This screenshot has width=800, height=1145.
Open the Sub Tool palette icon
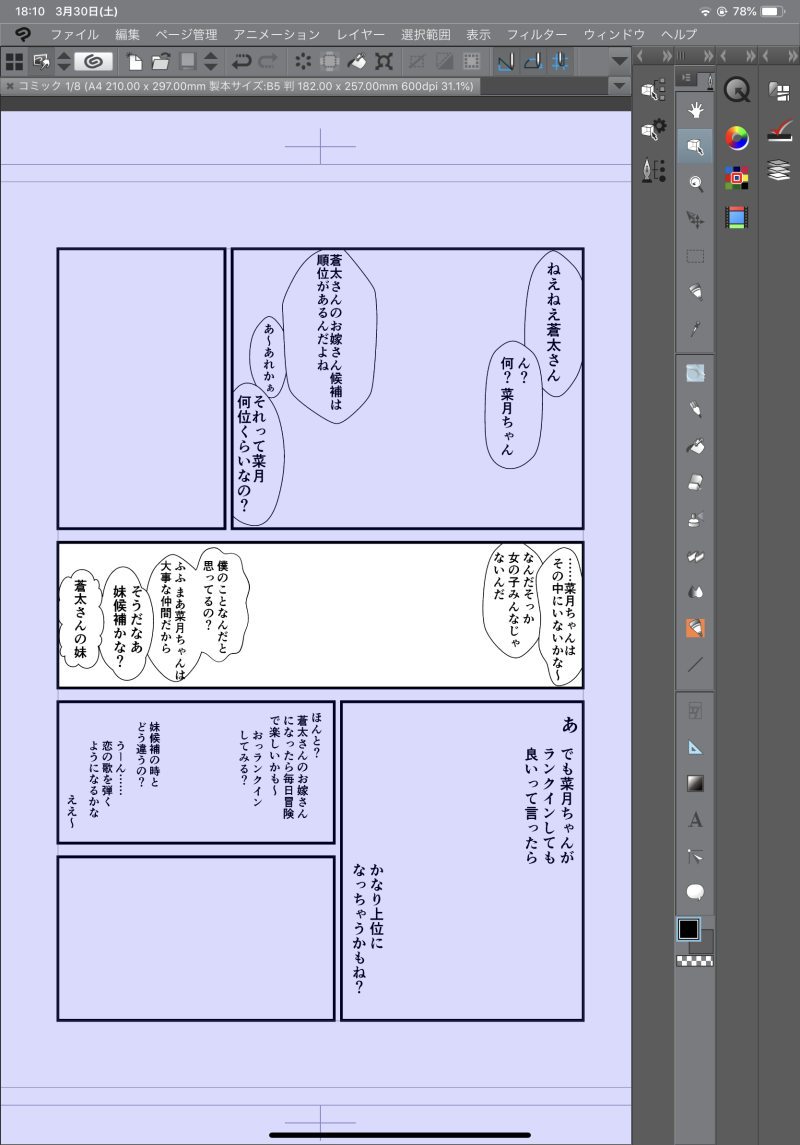point(653,91)
